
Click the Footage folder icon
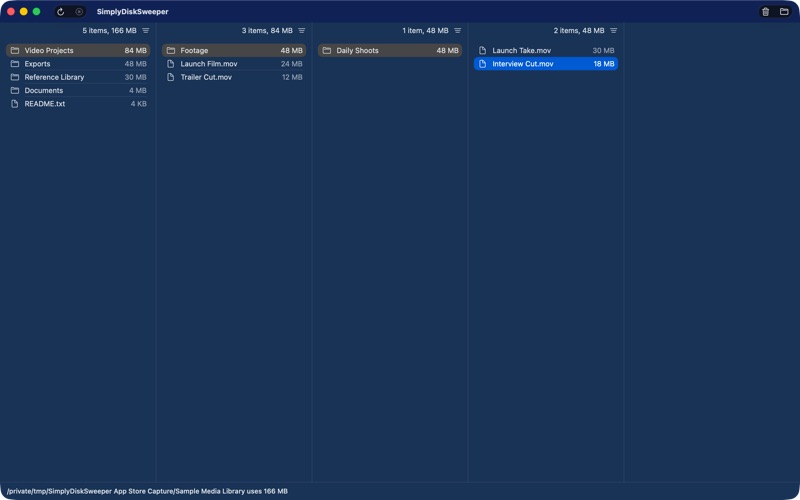click(171, 51)
